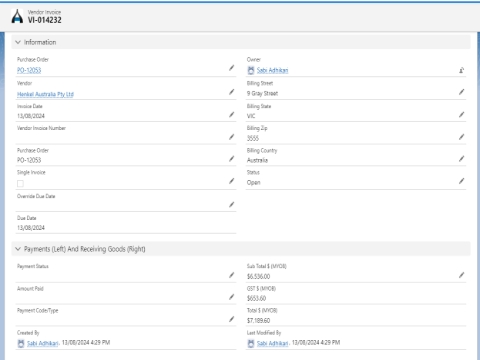Toggle the Single Invoice checkbox

tap(20, 183)
